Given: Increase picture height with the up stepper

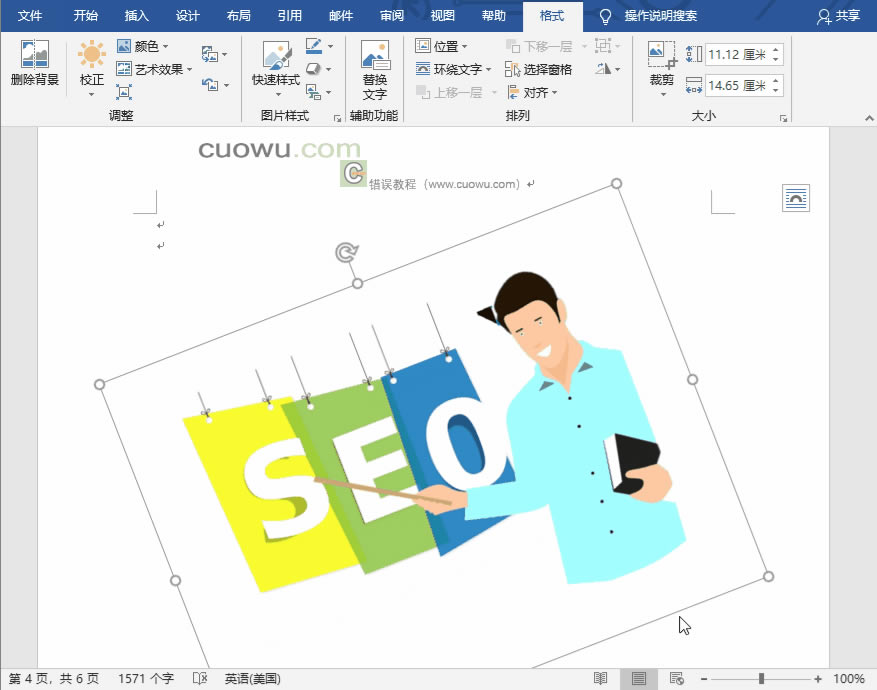Looking at the screenshot, I should 776,50.
